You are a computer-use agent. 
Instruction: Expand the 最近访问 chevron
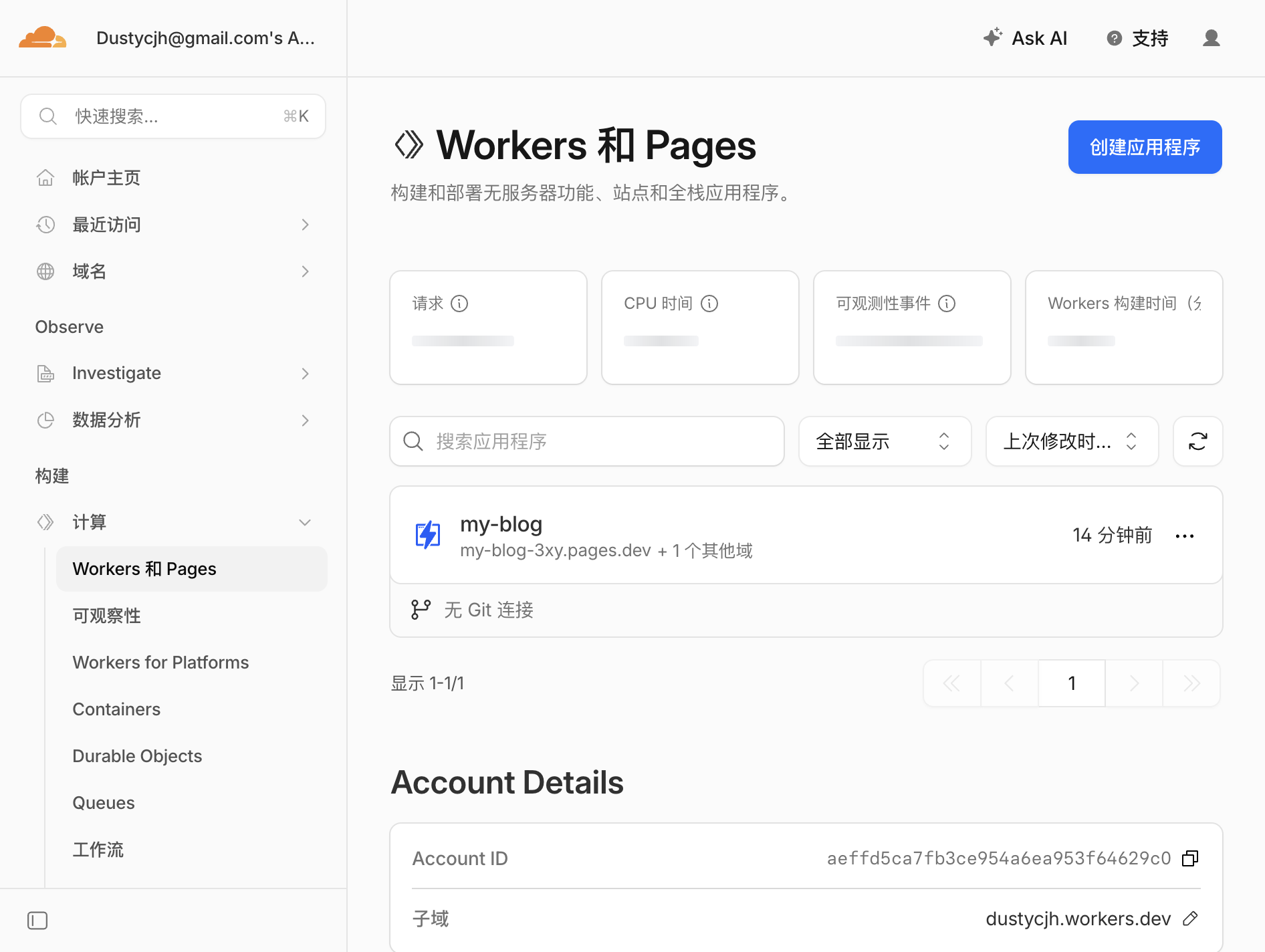305,225
